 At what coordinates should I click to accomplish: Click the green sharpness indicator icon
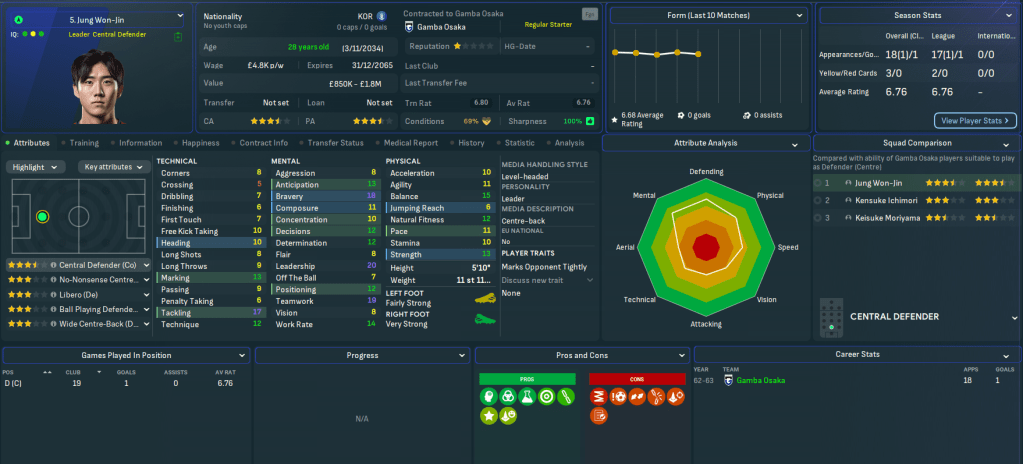[x=590, y=121]
